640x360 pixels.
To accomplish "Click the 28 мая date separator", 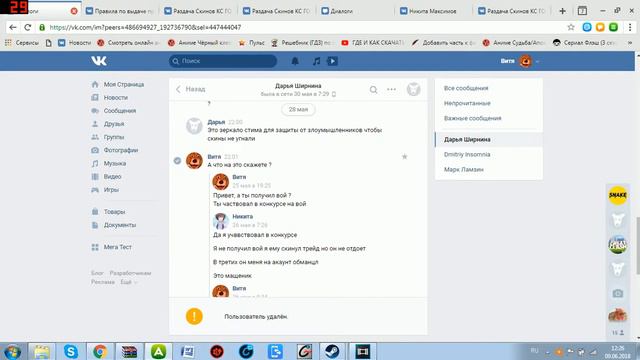I will tap(298, 109).
